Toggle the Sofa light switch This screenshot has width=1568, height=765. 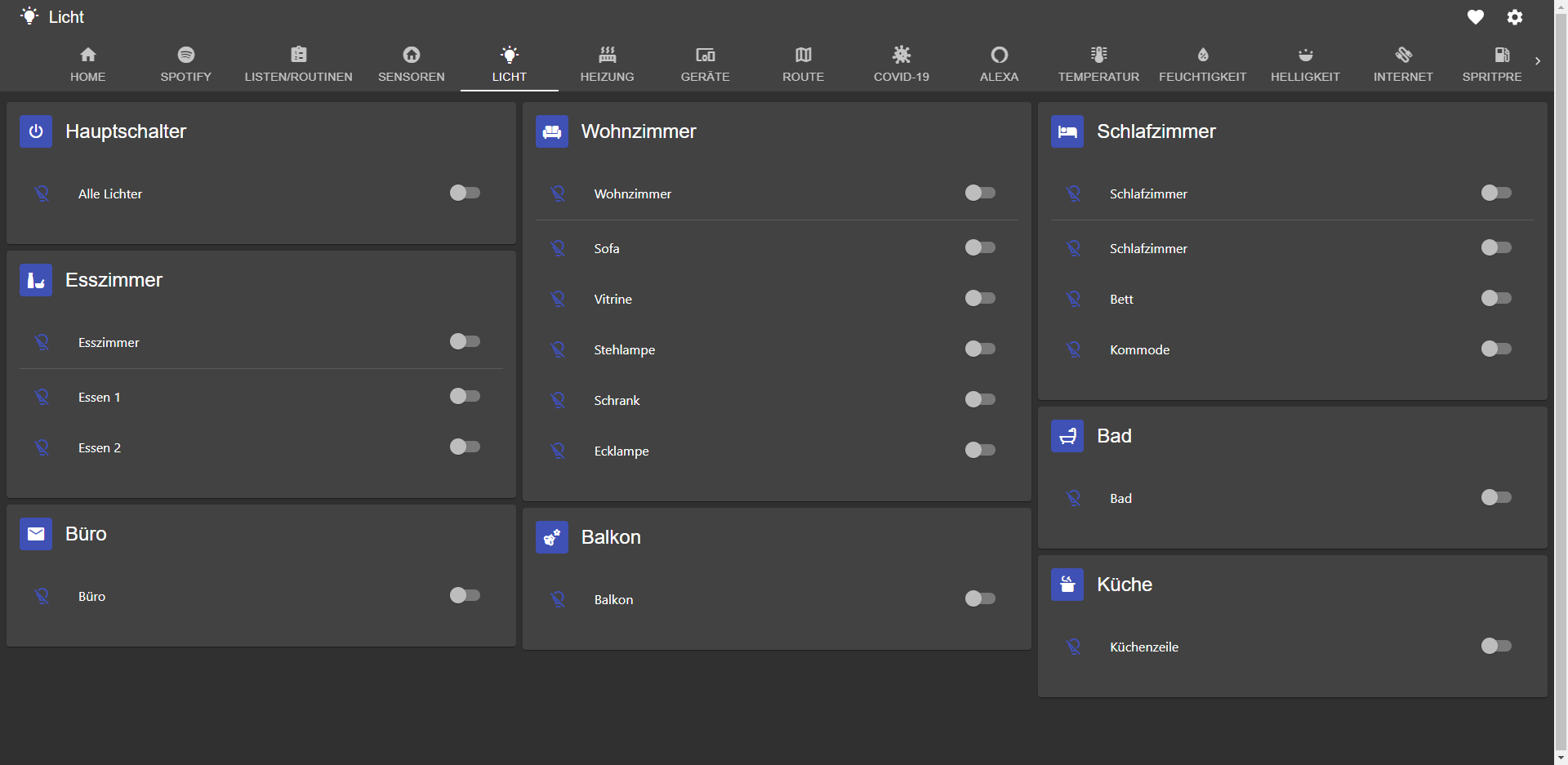[x=980, y=247]
